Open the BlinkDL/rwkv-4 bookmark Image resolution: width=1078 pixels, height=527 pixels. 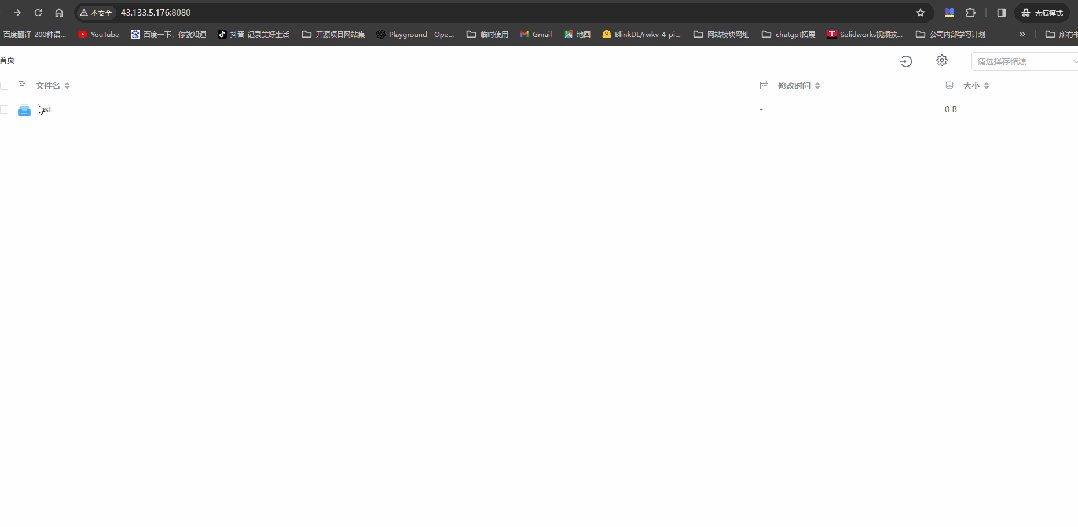[x=642, y=34]
